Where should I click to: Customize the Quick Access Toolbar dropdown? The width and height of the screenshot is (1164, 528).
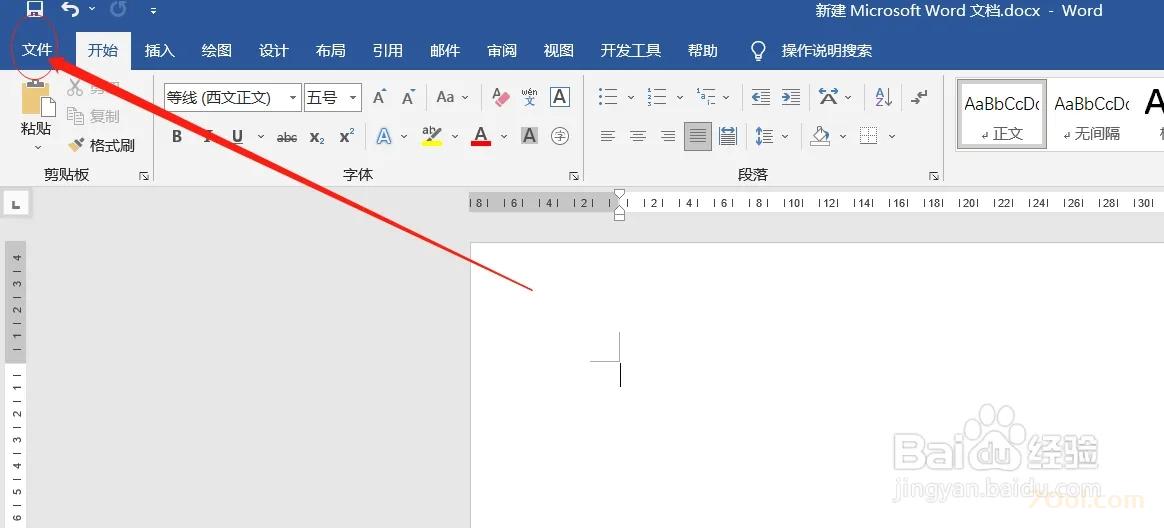tap(153, 10)
